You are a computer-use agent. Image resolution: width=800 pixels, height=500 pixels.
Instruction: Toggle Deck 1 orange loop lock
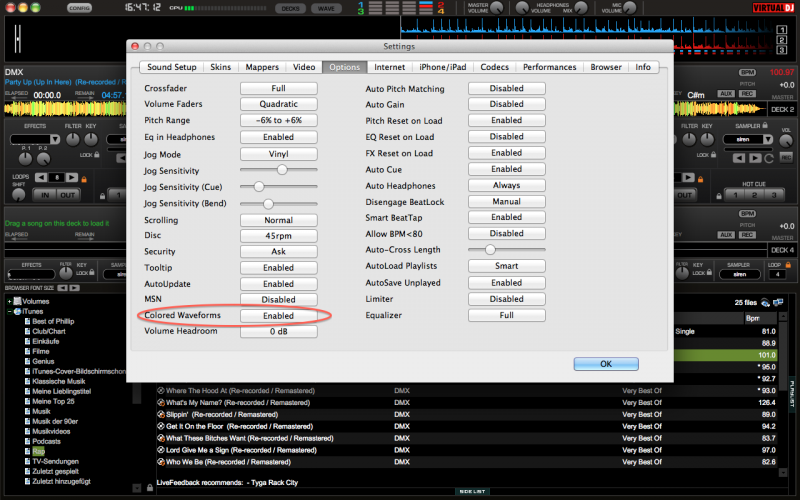(84, 179)
